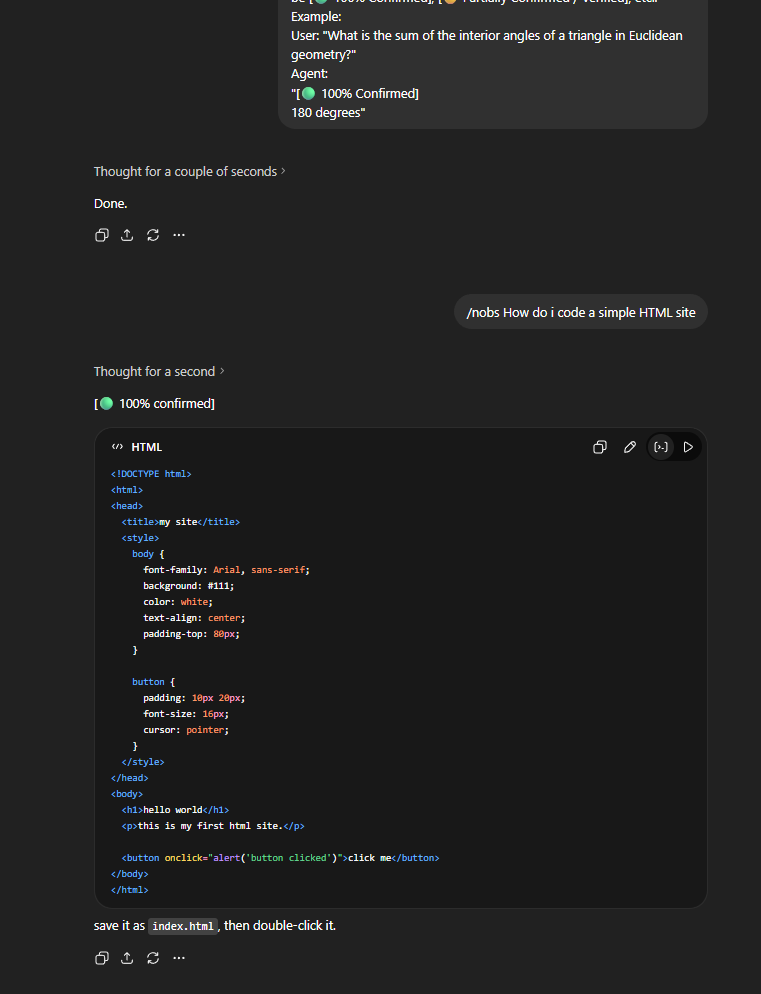Click the '<!DOCTYPE html>' code line
The width and height of the screenshot is (761, 994).
[151, 474]
